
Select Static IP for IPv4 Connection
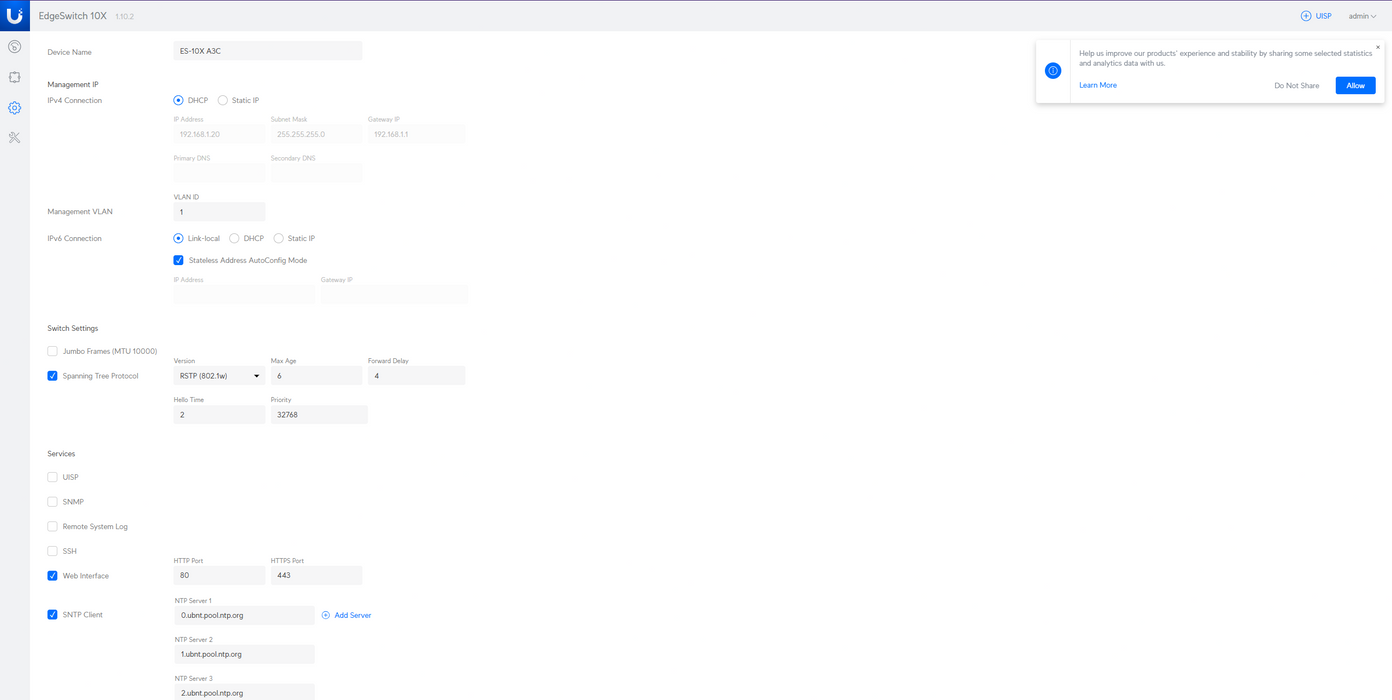[223, 100]
